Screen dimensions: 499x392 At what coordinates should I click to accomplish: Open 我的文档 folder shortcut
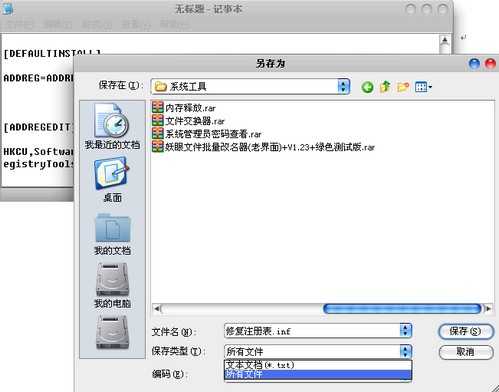pos(112,234)
